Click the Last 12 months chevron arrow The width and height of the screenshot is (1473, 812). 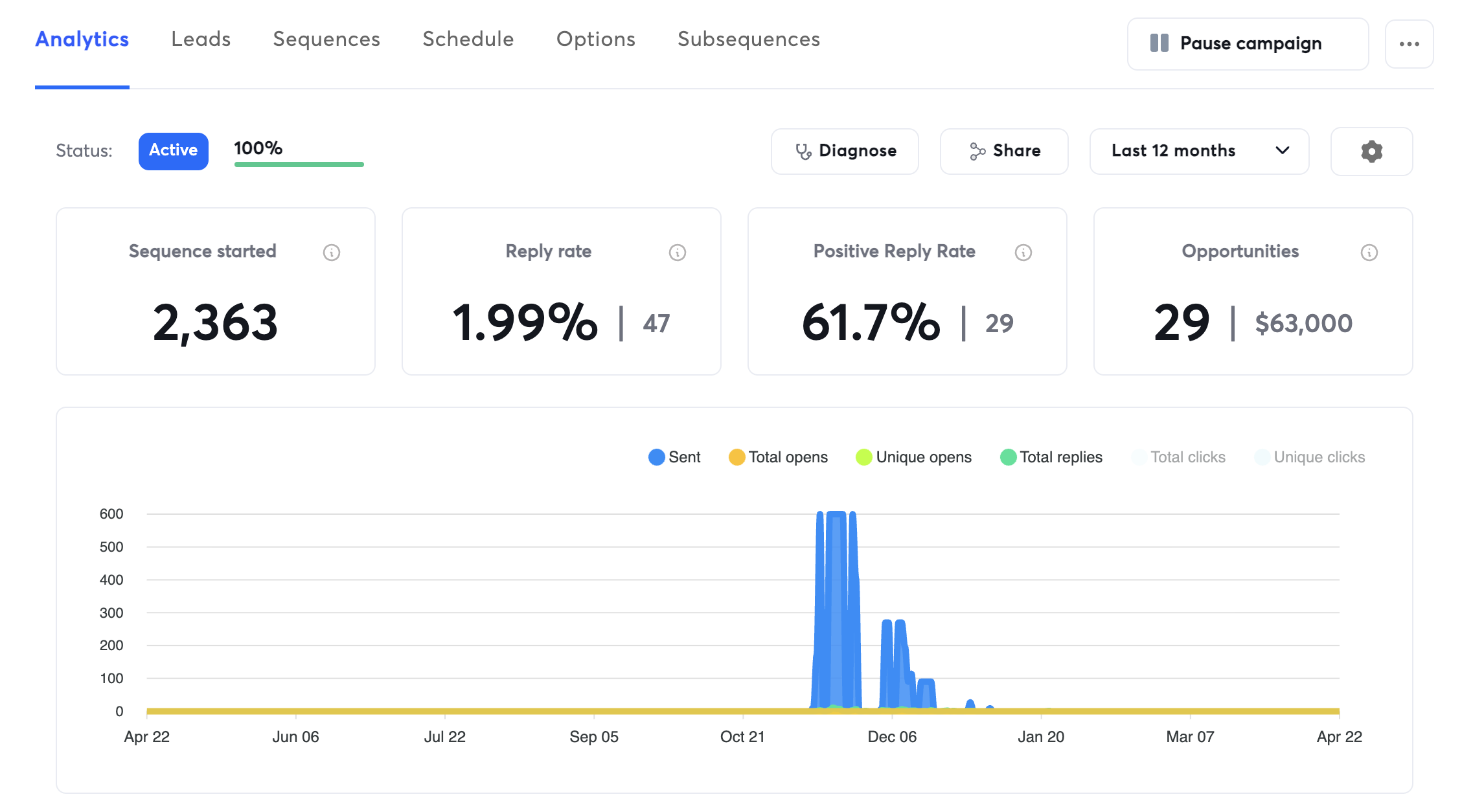(x=1282, y=151)
